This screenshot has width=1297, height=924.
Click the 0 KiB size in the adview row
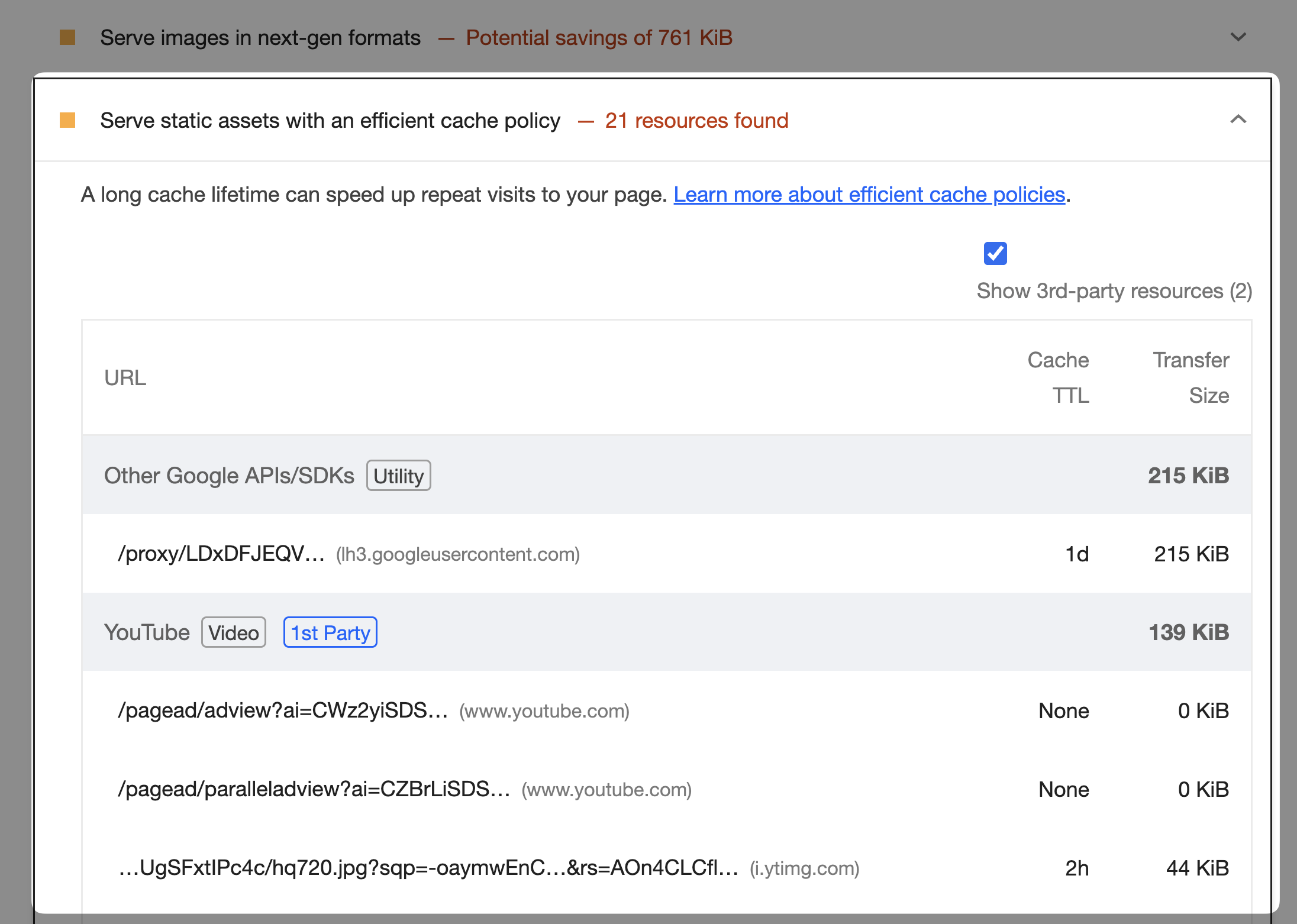(1204, 710)
